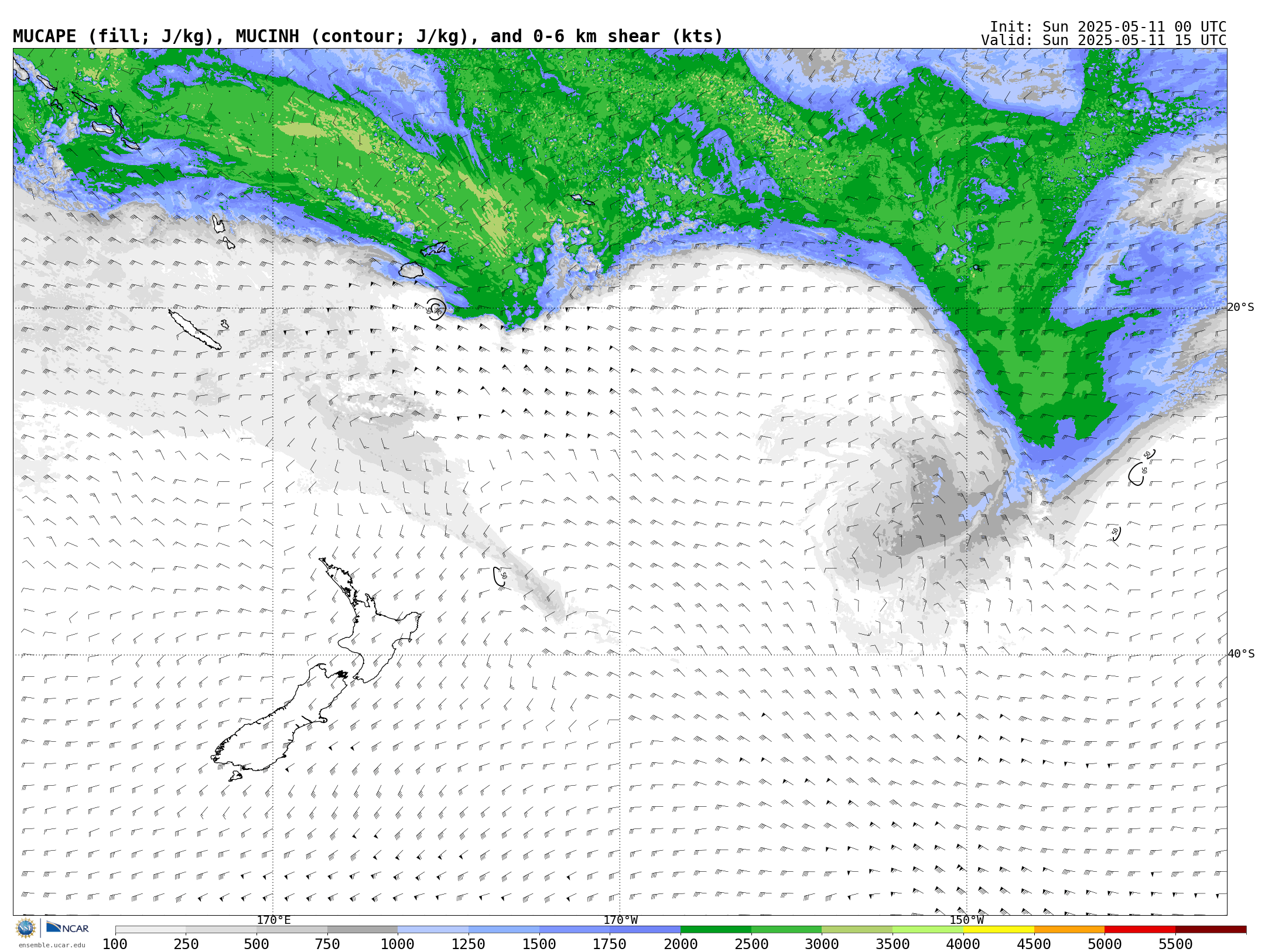Click the chart title starting with MUCAPE

coord(368,36)
